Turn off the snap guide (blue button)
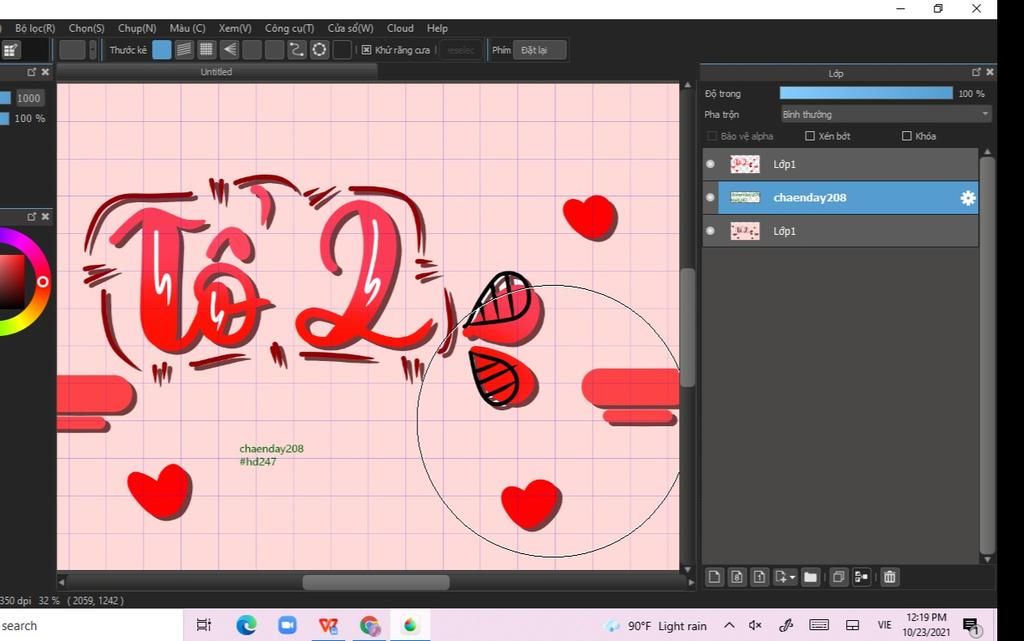The width and height of the screenshot is (1024, 641). coord(162,50)
